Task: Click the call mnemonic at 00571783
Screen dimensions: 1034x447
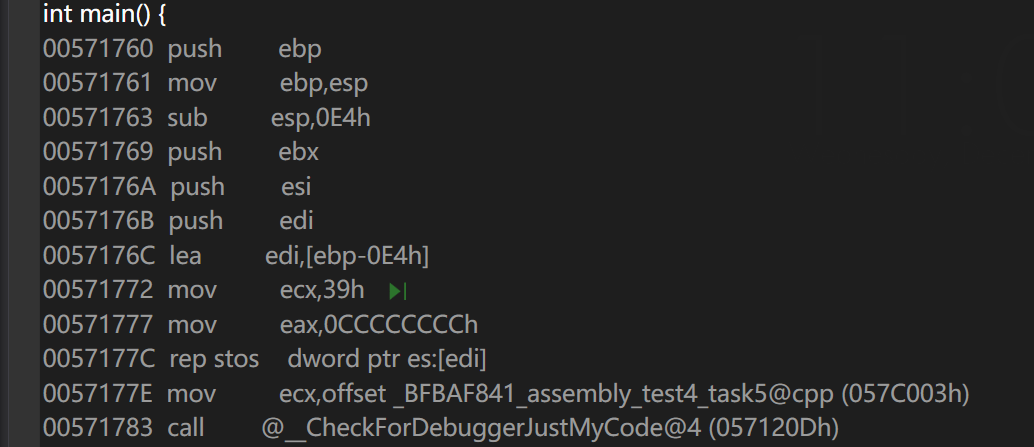Action: [x=186, y=428]
